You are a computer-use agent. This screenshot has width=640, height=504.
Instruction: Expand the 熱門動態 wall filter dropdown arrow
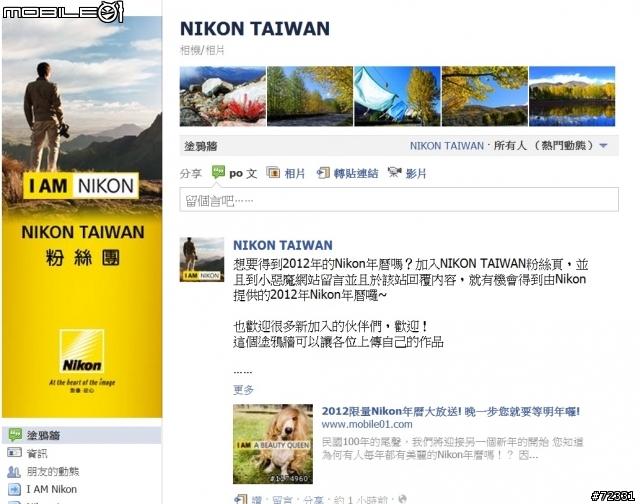tap(603, 146)
